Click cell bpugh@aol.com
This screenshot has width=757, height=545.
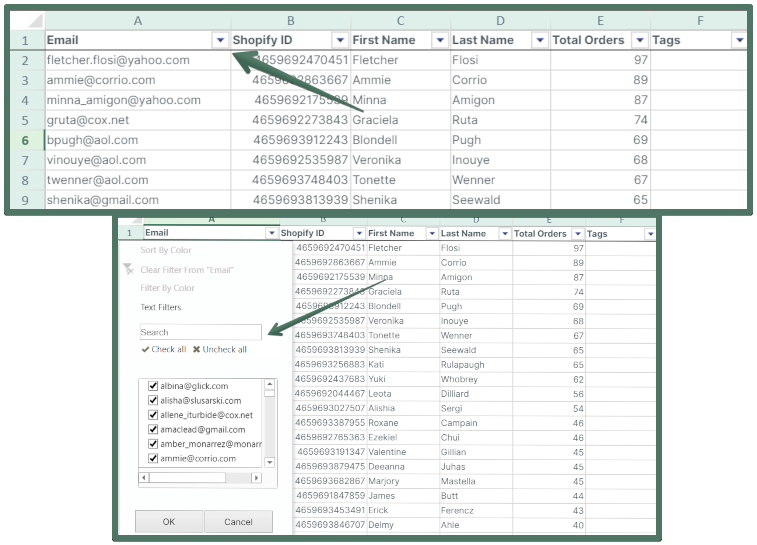click(x=138, y=140)
